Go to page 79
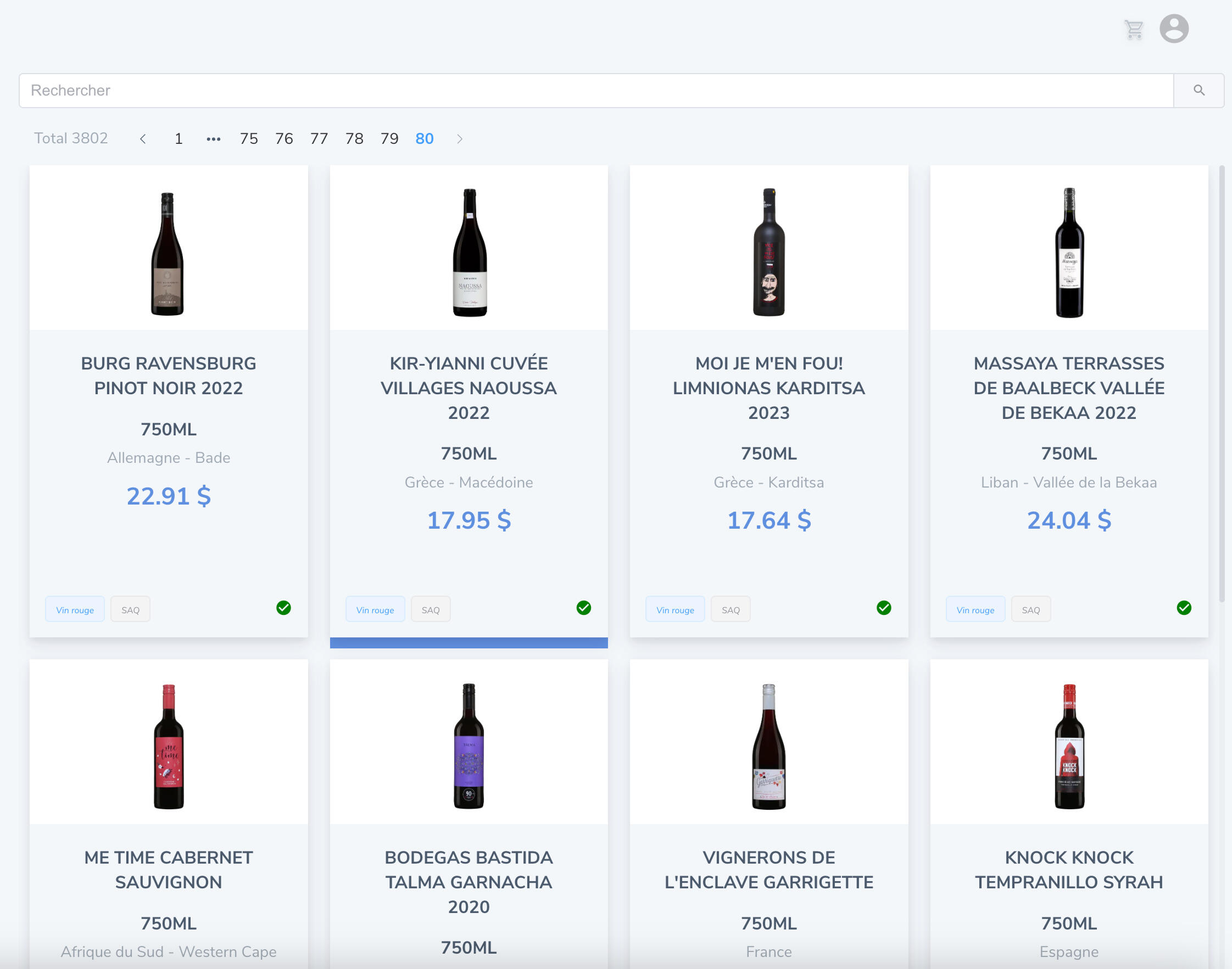 (389, 138)
